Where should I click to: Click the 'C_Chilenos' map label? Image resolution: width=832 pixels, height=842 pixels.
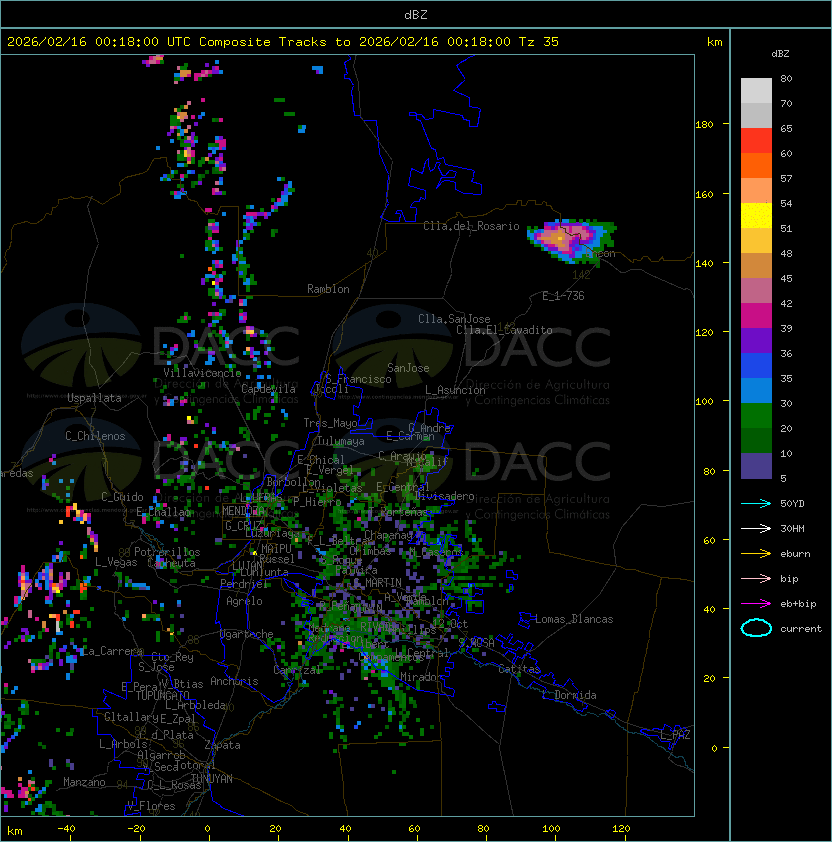[x=95, y=436]
